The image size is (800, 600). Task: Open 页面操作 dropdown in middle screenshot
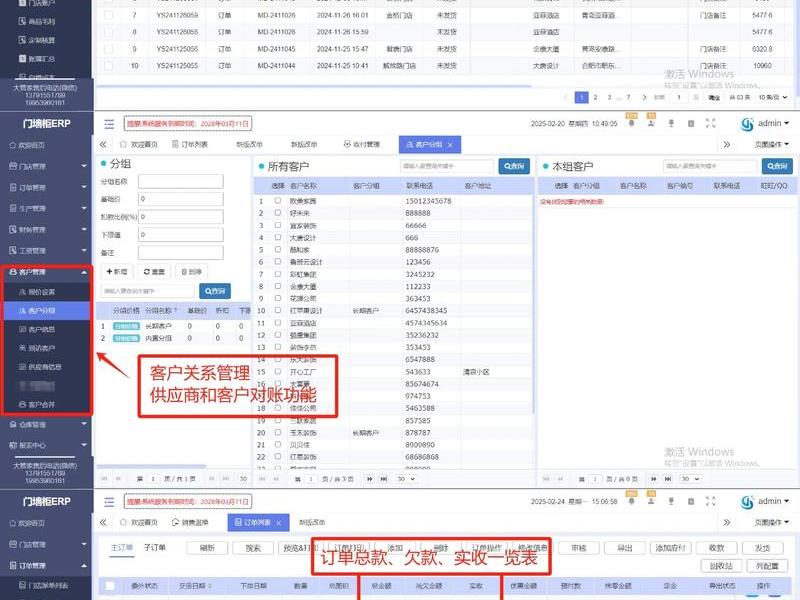click(771, 144)
